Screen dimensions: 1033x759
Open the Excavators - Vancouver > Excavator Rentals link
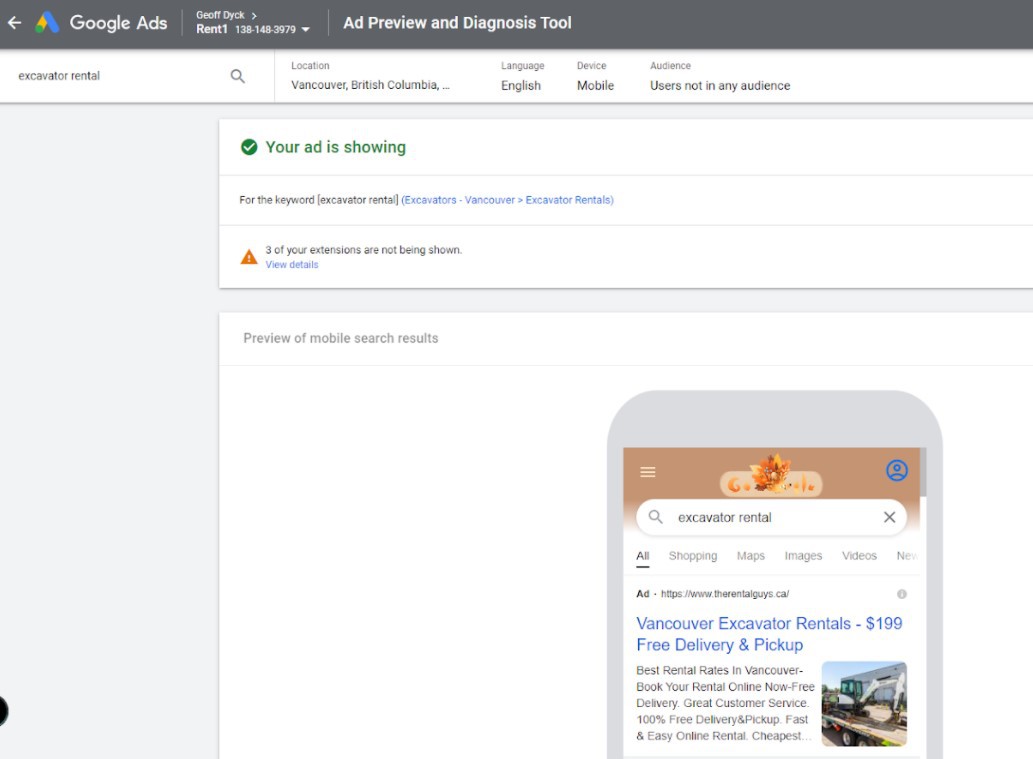(x=507, y=200)
